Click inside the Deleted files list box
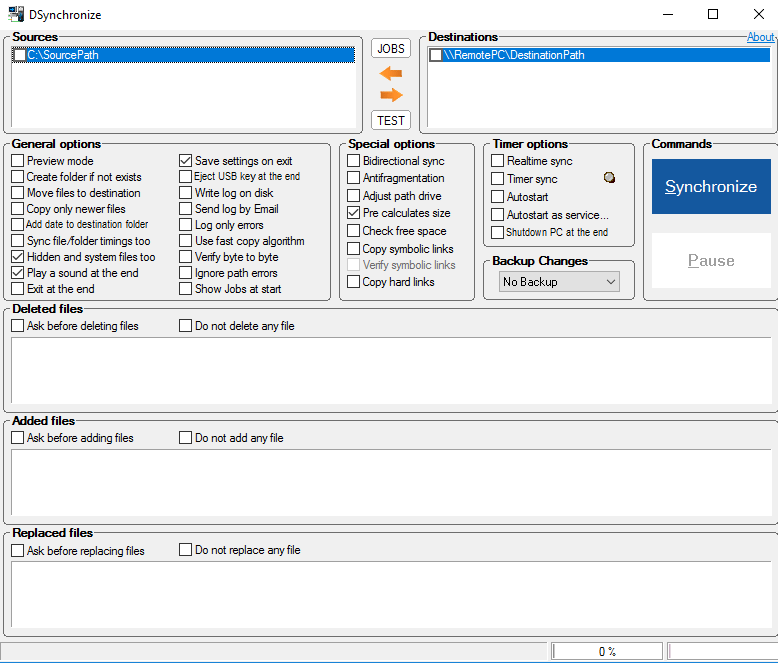The image size is (778, 663). (x=391, y=371)
